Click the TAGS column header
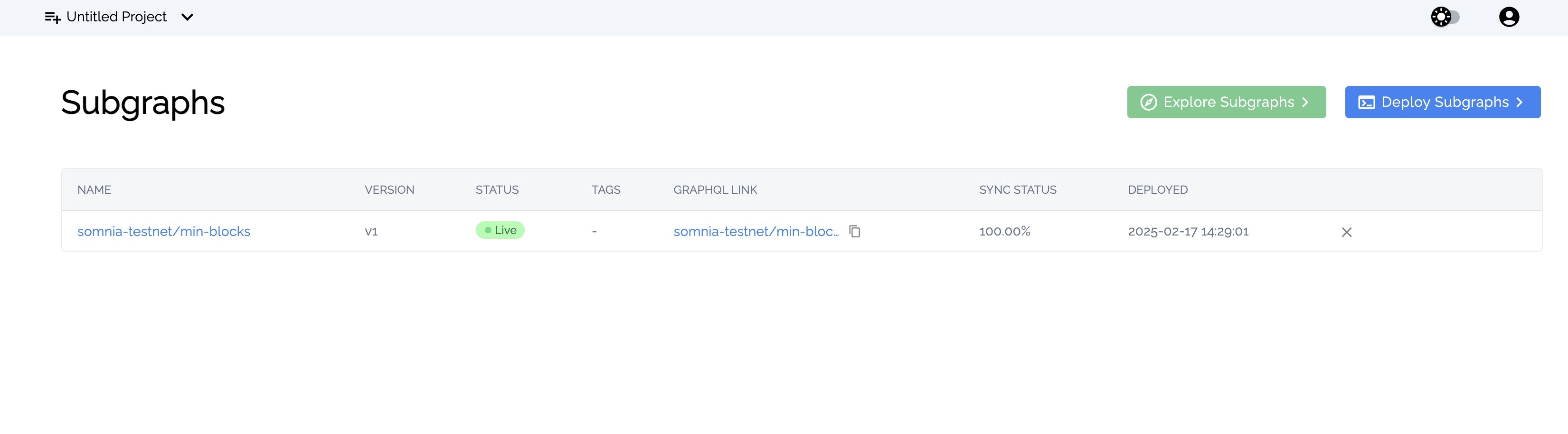Viewport: 1568px width, 434px height. [x=606, y=190]
